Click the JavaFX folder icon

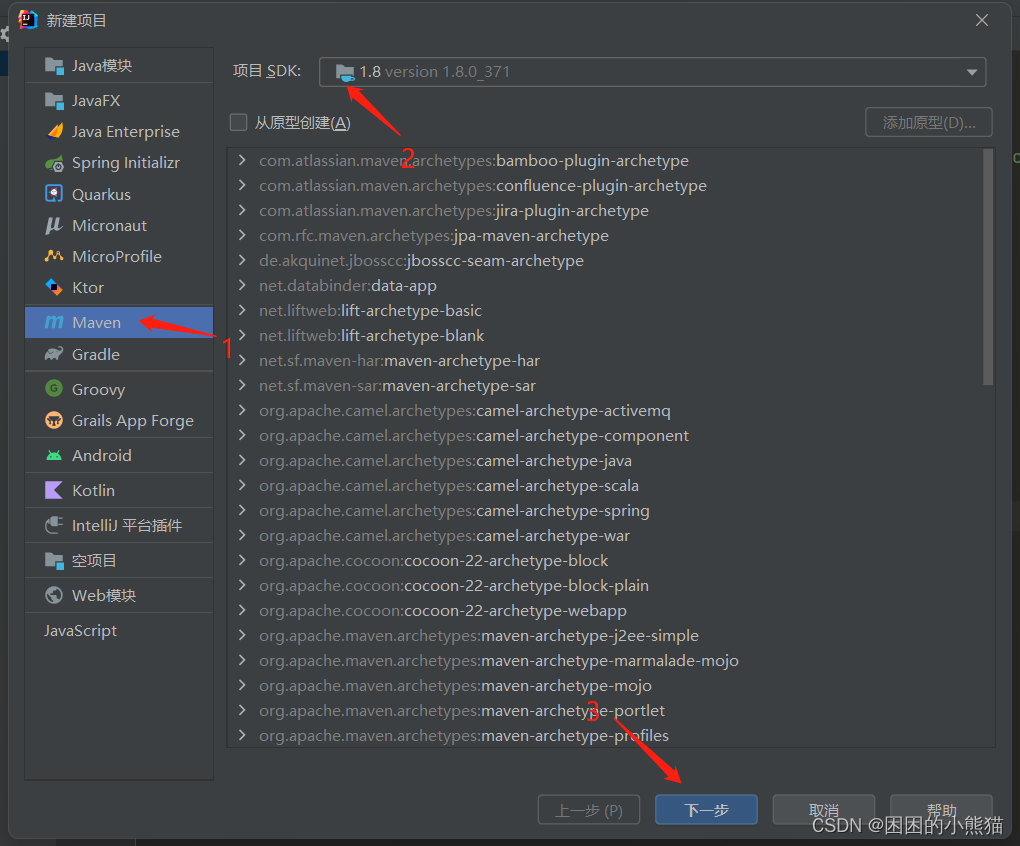click(54, 101)
